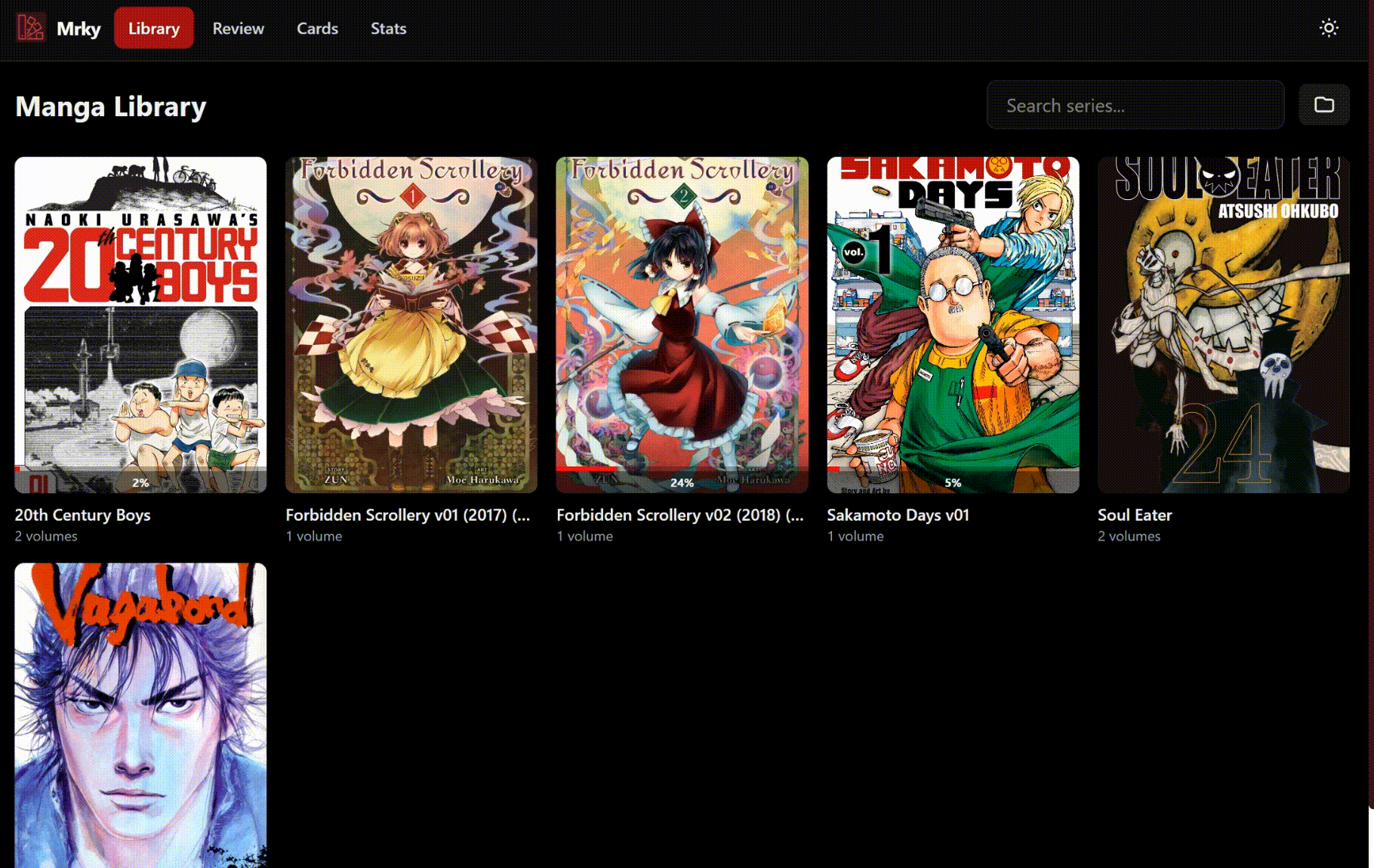This screenshot has height=868, width=1374.
Task: Open the Soul Eater cover thumbnail
Action: point(1223,325)
